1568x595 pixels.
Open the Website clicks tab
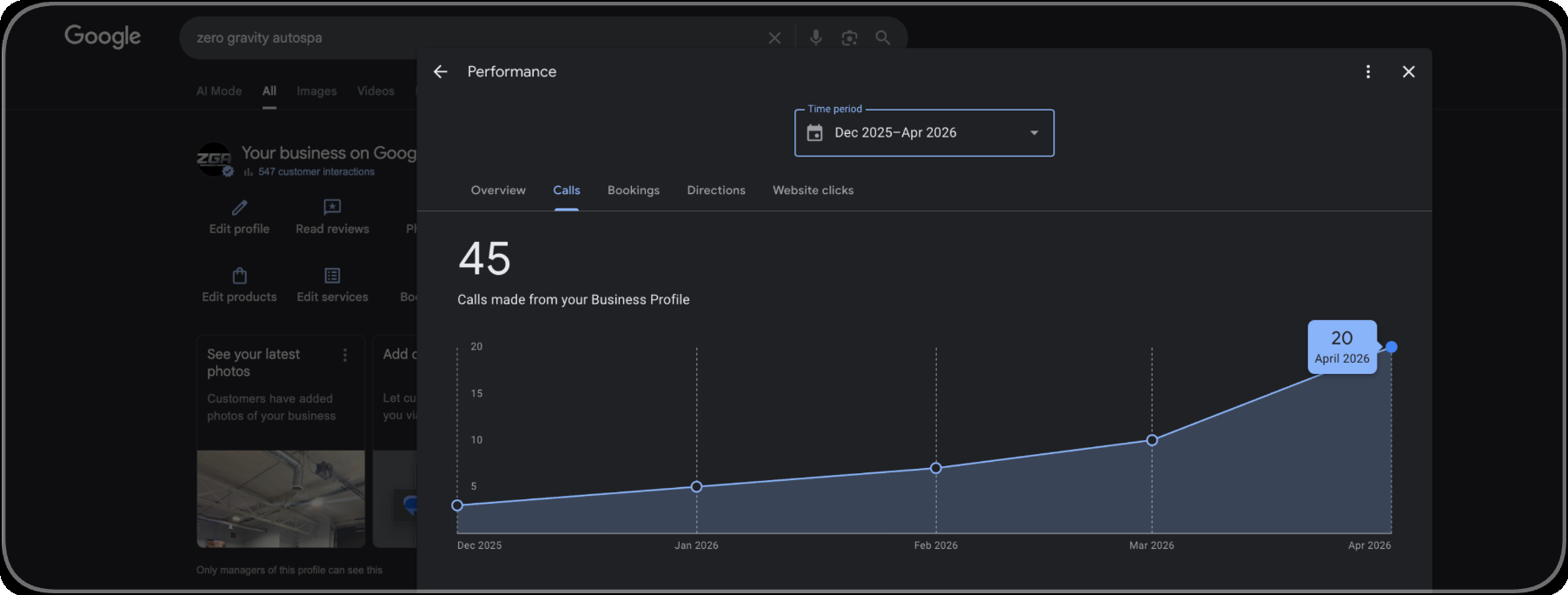coord(814,191)
